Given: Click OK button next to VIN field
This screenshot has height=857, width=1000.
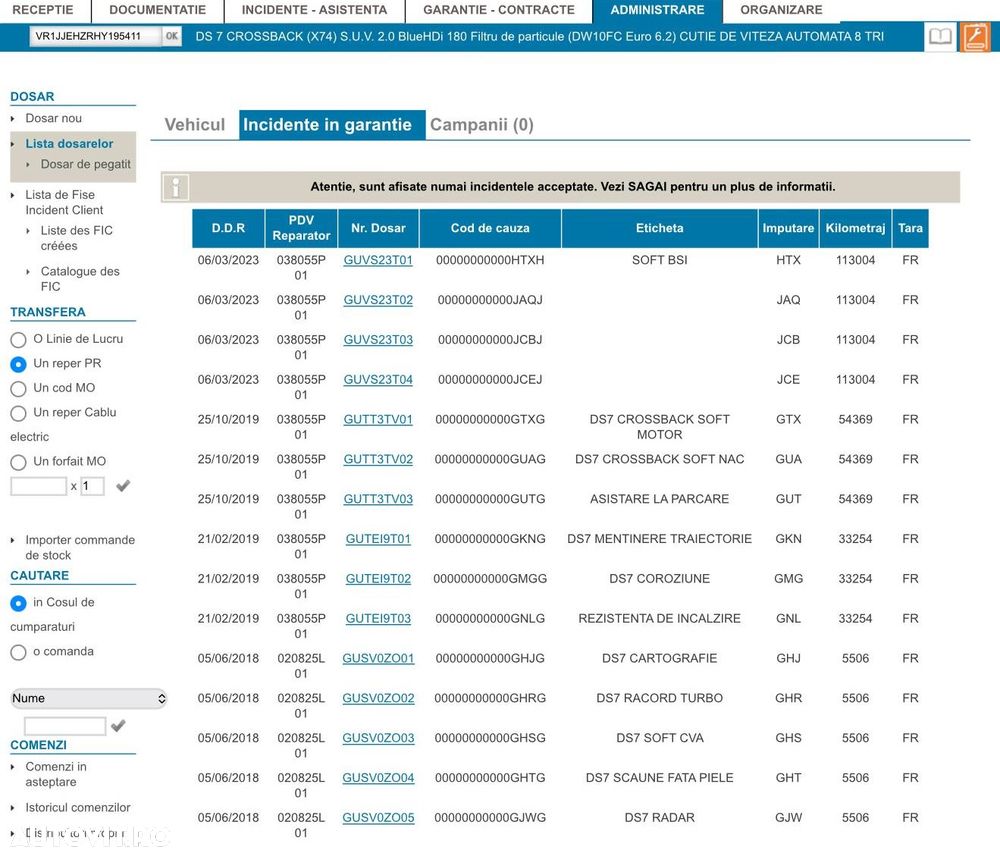Looking at the screenshot, I should [172, 36].
